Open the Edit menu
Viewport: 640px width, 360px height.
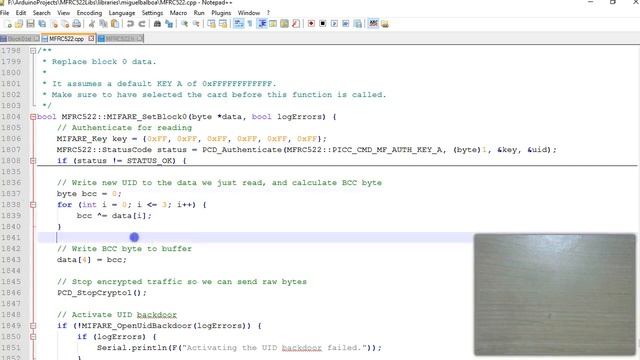coord(21,13)
